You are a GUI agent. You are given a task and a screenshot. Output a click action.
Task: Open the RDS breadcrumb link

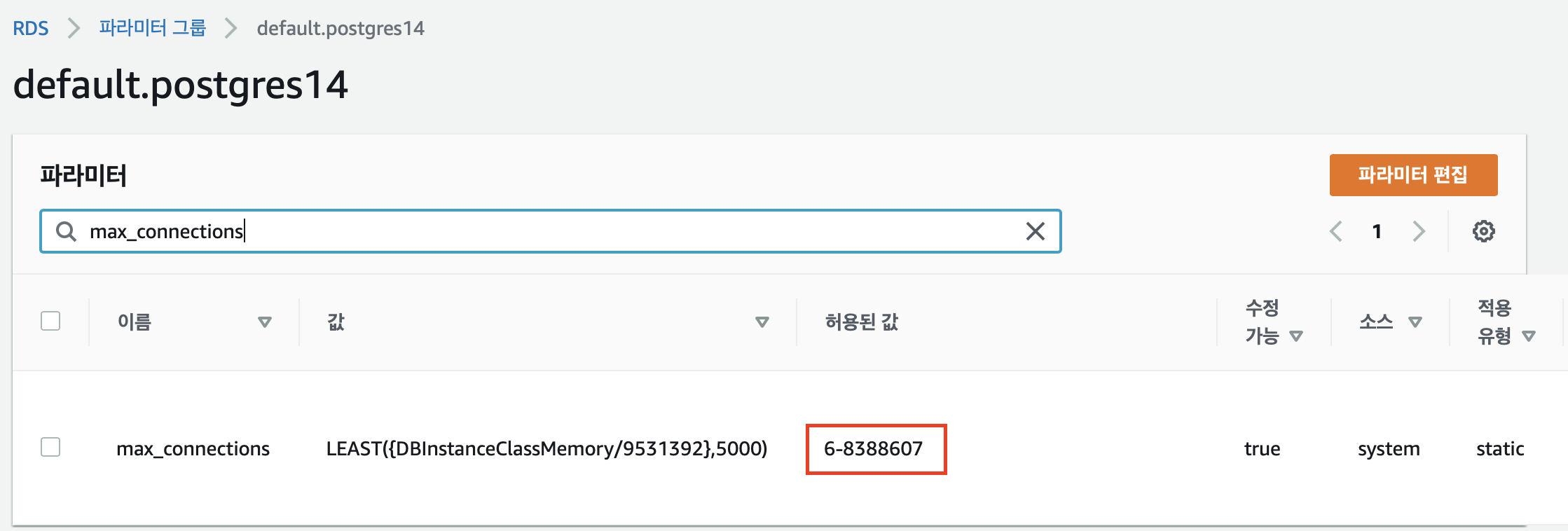point(31,29)
